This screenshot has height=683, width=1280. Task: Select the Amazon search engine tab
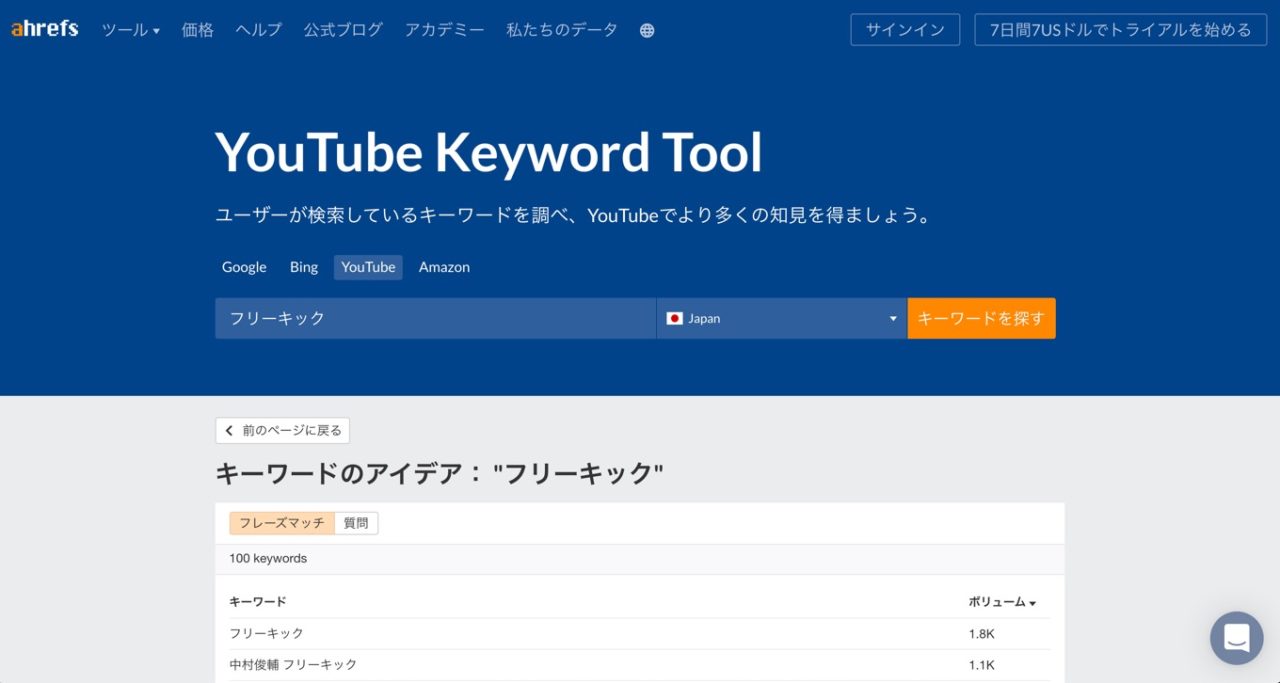(444, 267)
